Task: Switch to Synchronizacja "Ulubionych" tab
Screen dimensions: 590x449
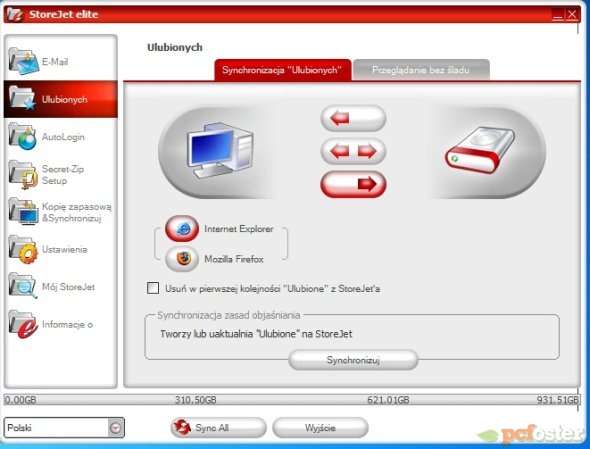Action: [283, 70]
